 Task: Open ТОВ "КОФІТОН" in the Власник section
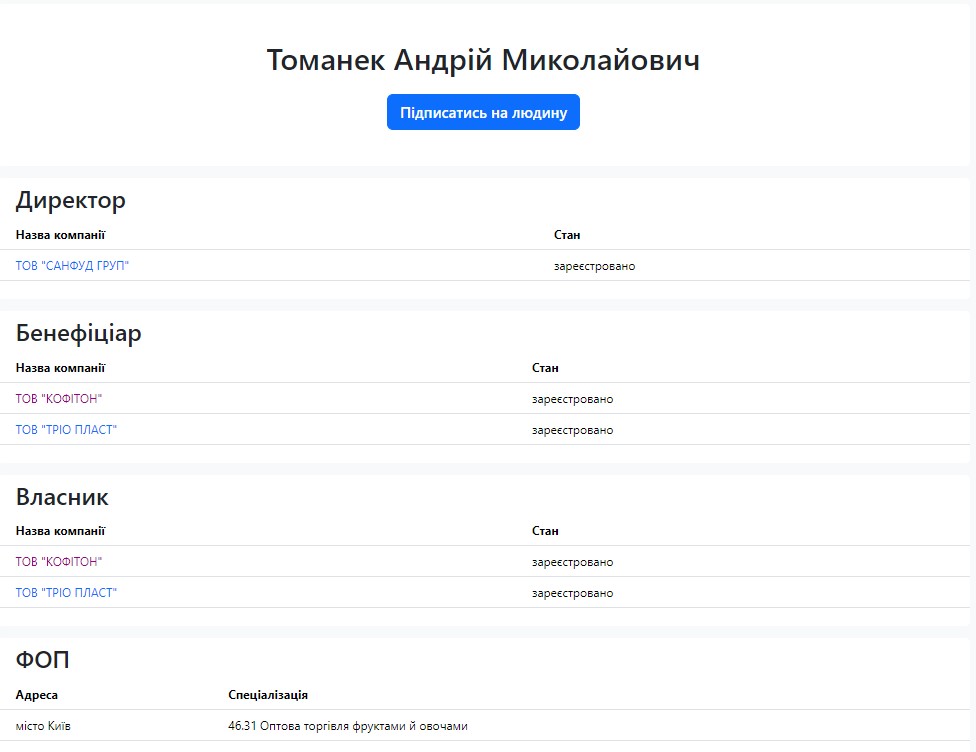pos(59,562)
